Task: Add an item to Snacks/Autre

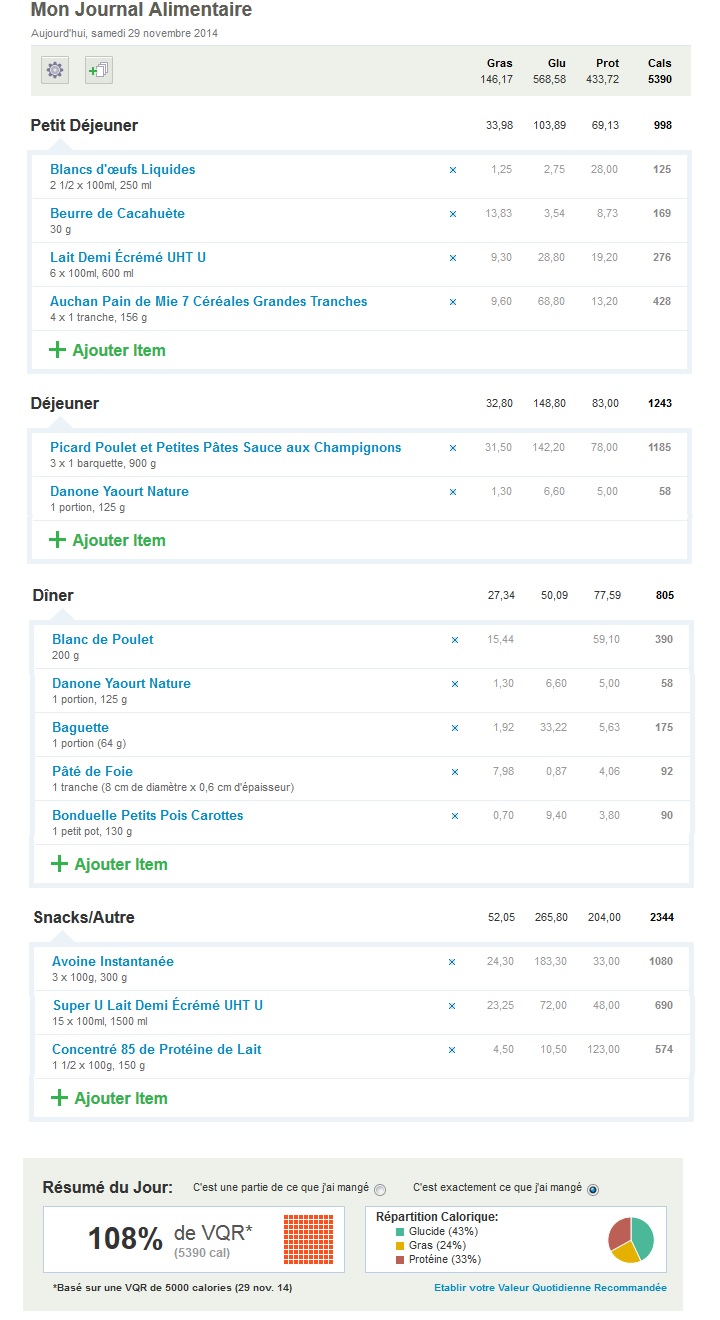Action: (109, 1098)
